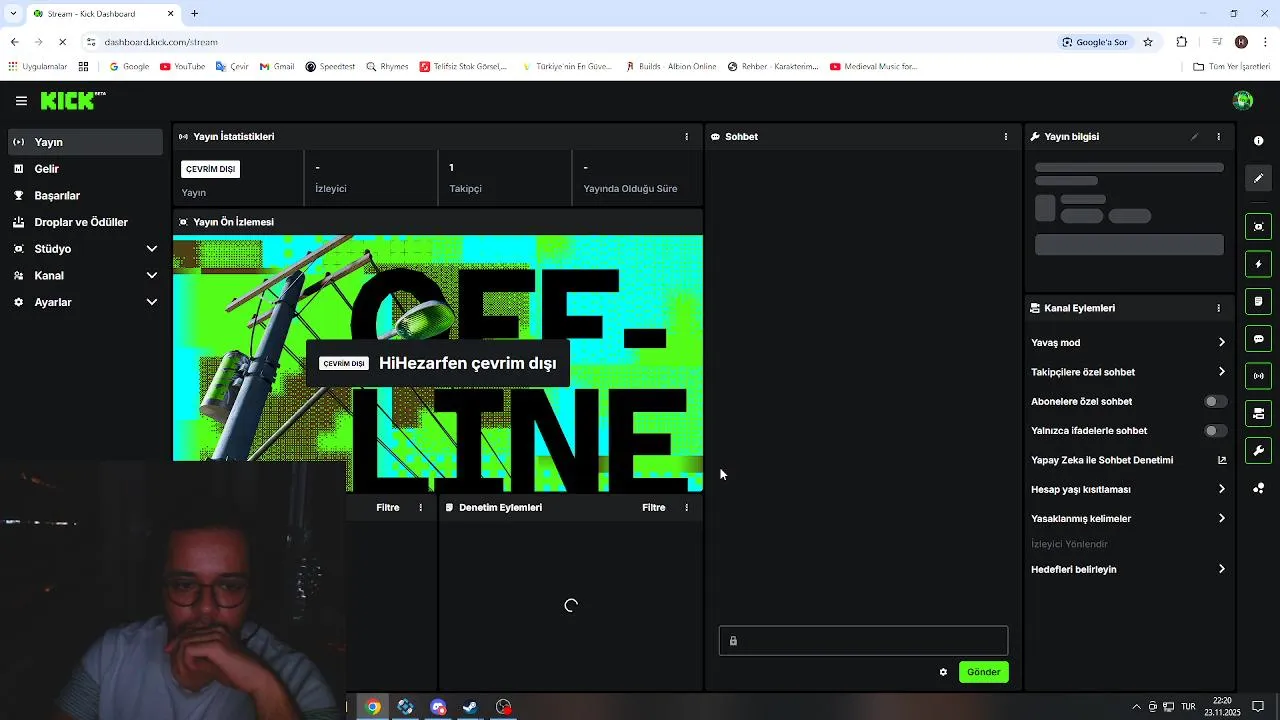Open Droplar ve Ödüller page
Screen dimensions: 1280x720
(x=85, y=222)
